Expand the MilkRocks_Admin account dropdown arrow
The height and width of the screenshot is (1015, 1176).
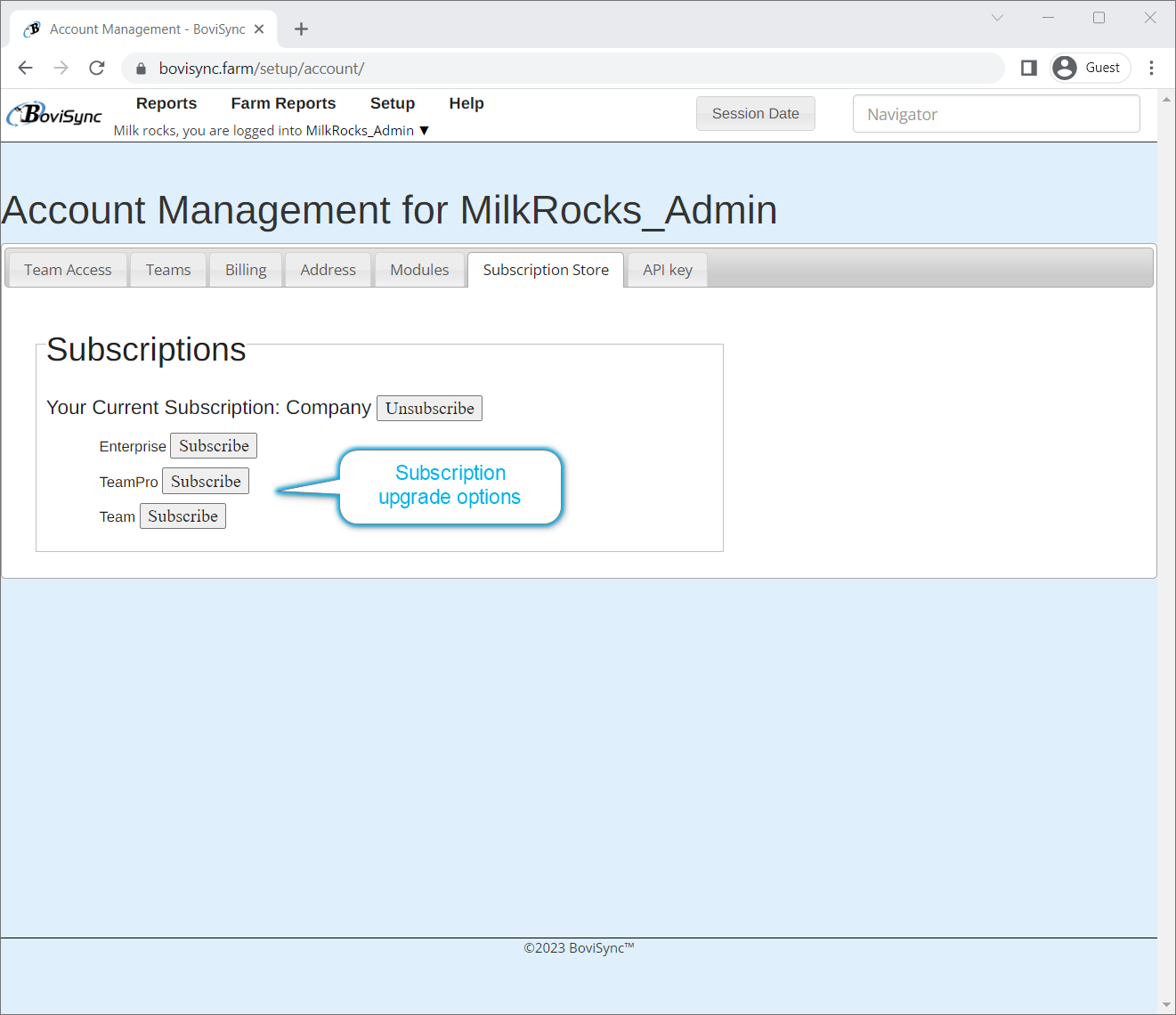pos(424,131)
